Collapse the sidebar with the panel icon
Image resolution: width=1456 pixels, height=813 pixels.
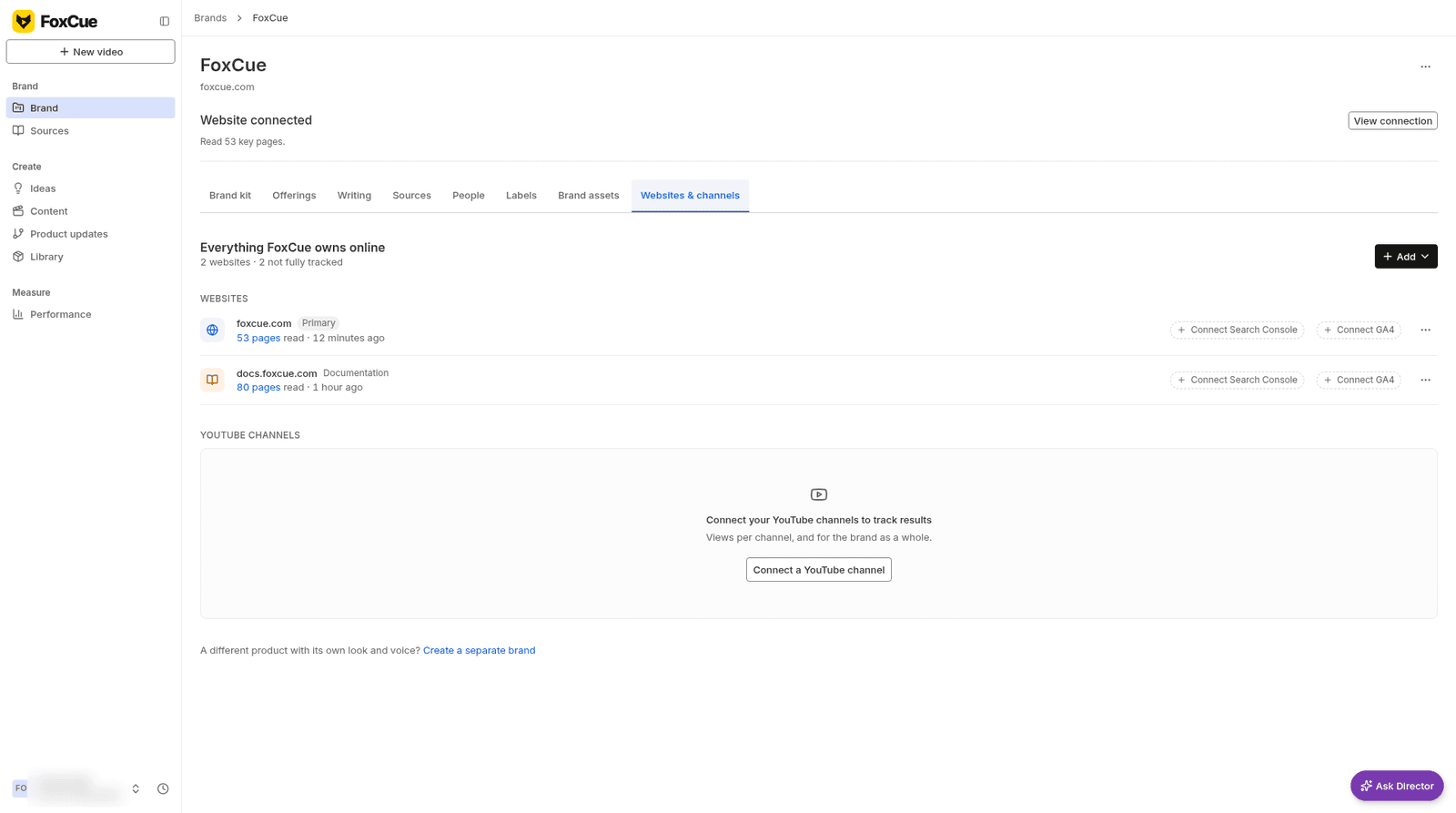[165, 21]
